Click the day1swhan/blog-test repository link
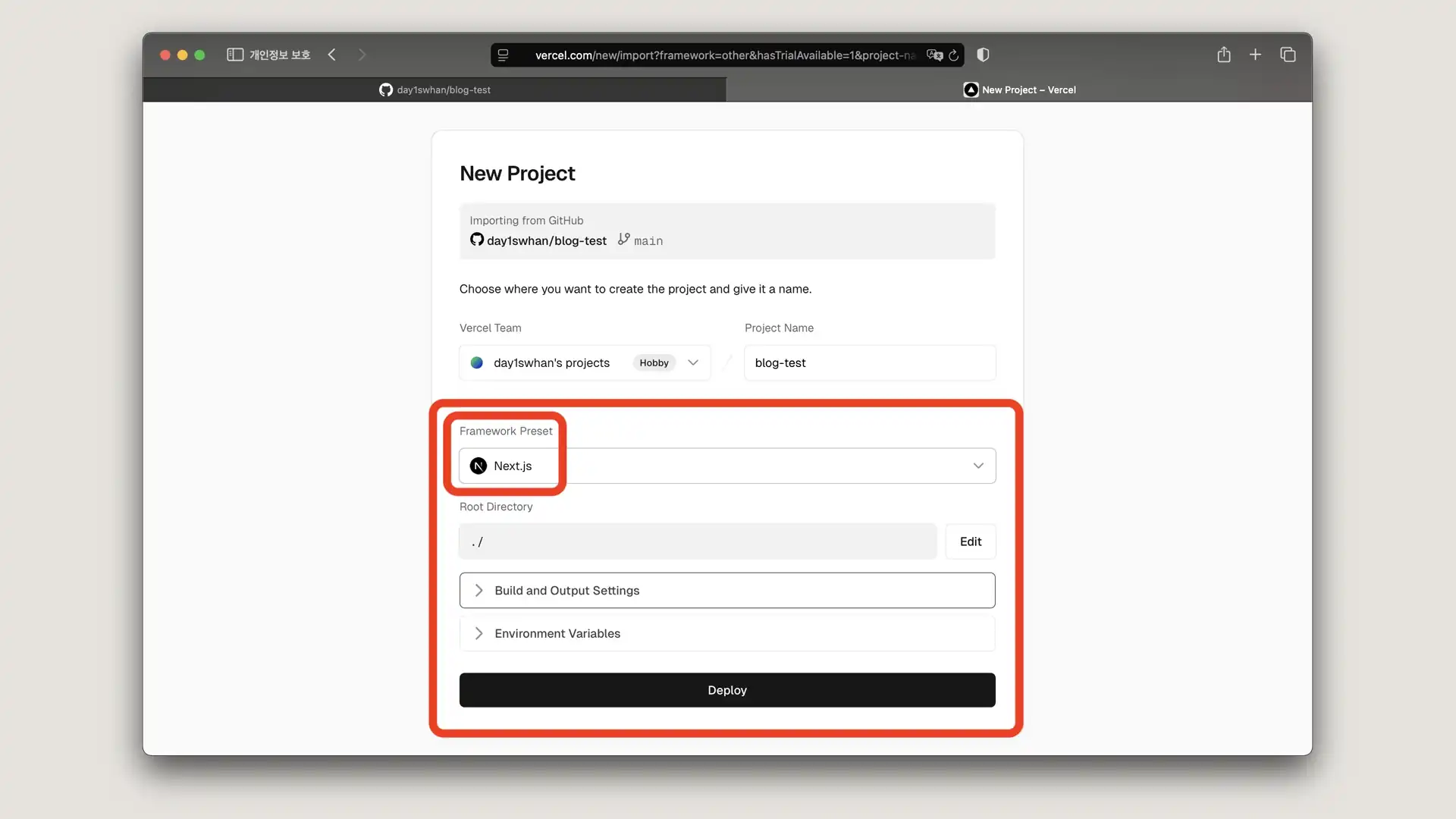The height and width of the screenshot is (819, 1456). point(546,240)
